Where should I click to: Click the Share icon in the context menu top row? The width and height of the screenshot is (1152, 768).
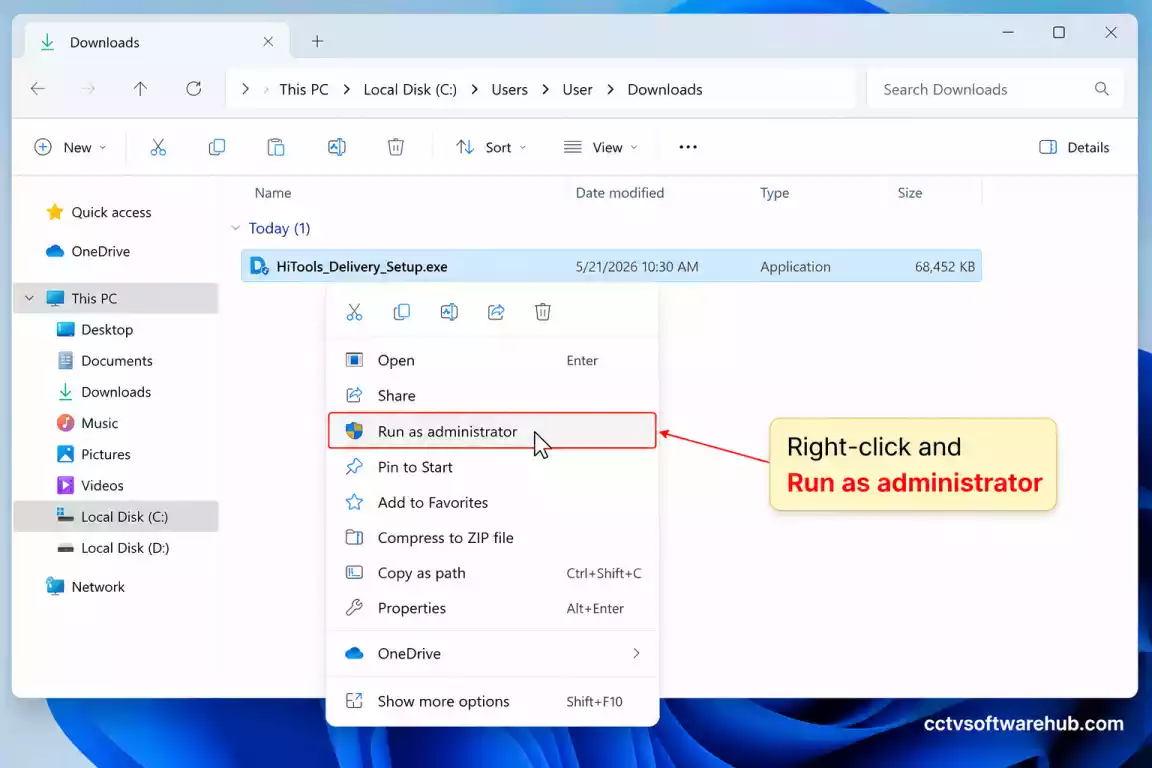496,312
